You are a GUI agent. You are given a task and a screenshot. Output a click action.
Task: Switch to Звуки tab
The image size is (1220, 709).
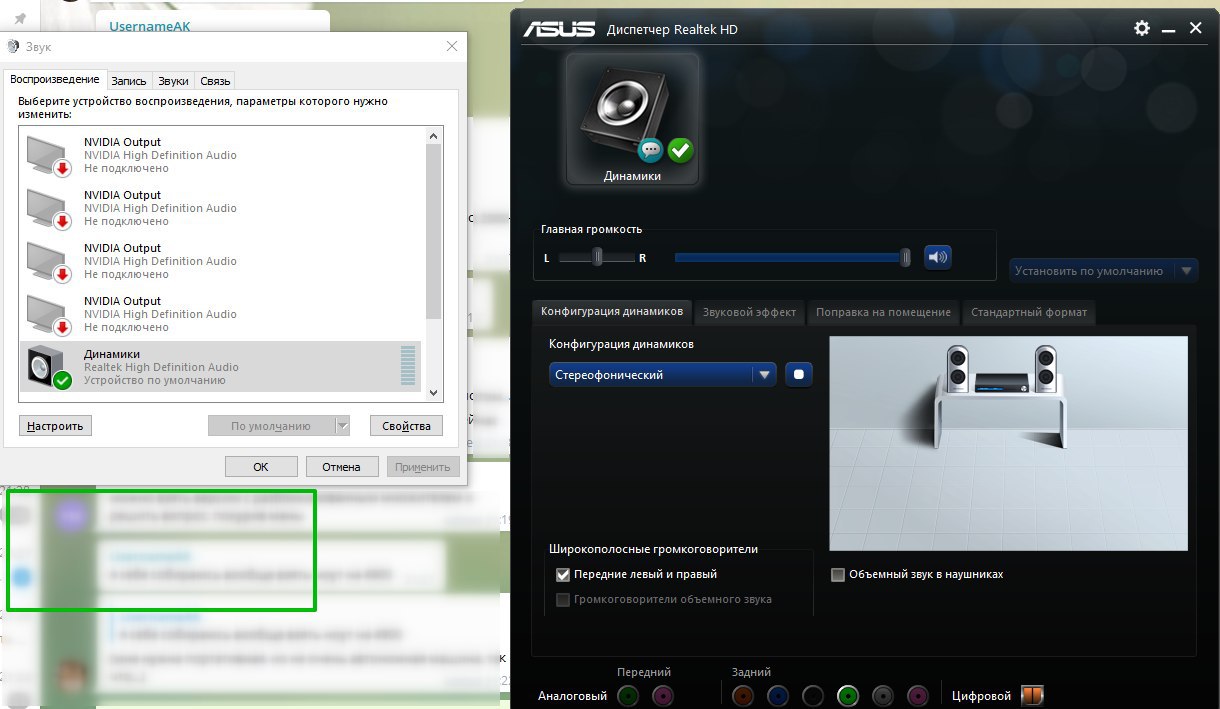pyautogui.click(x=173, y=81)
